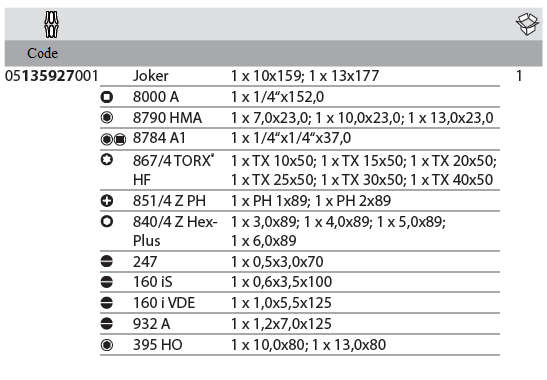Image resolution: width=547 pixels, height=380 pixels.
Task: Click the wrench set icon above Code
Action: [x=51, y=24]
